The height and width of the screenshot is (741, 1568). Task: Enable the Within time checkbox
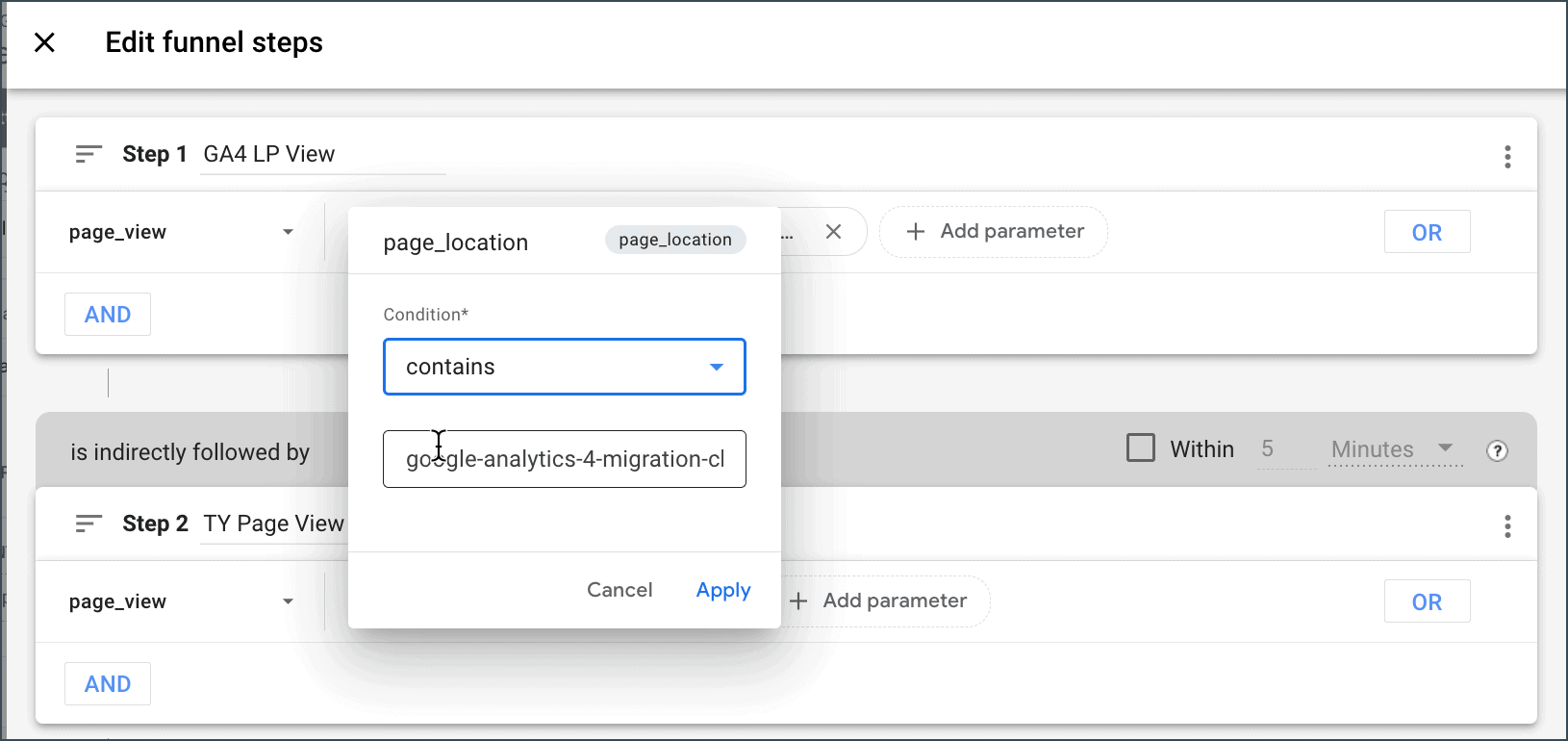tap(1140, 448)
